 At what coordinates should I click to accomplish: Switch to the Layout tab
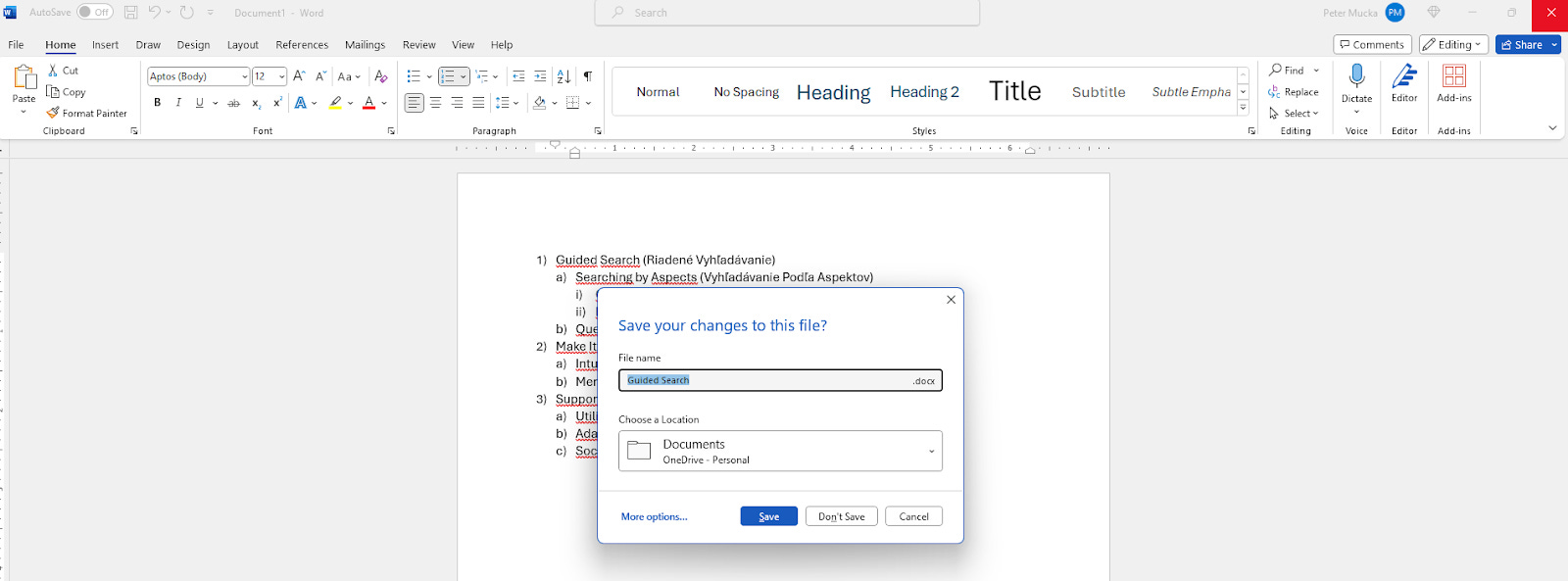[x=243, y=45]
